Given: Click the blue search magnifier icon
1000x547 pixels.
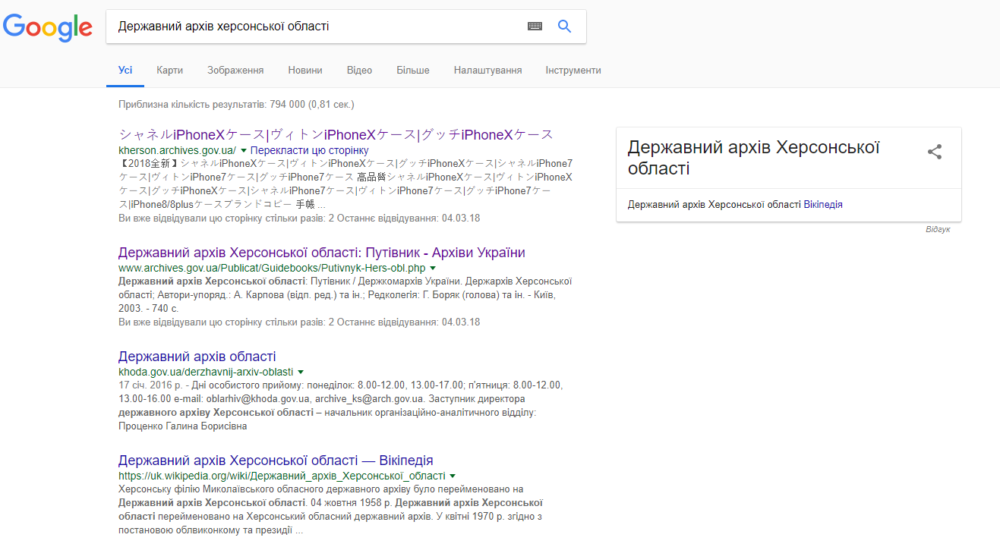Looking at the screenshot, I should (564, 26).
